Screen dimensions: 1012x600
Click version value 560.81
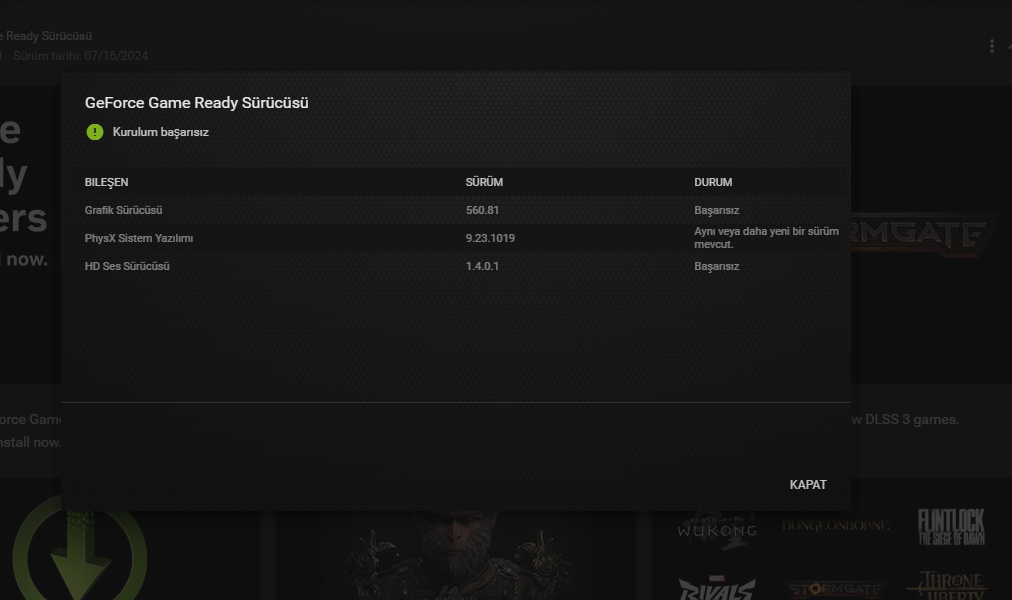point(482,210)
